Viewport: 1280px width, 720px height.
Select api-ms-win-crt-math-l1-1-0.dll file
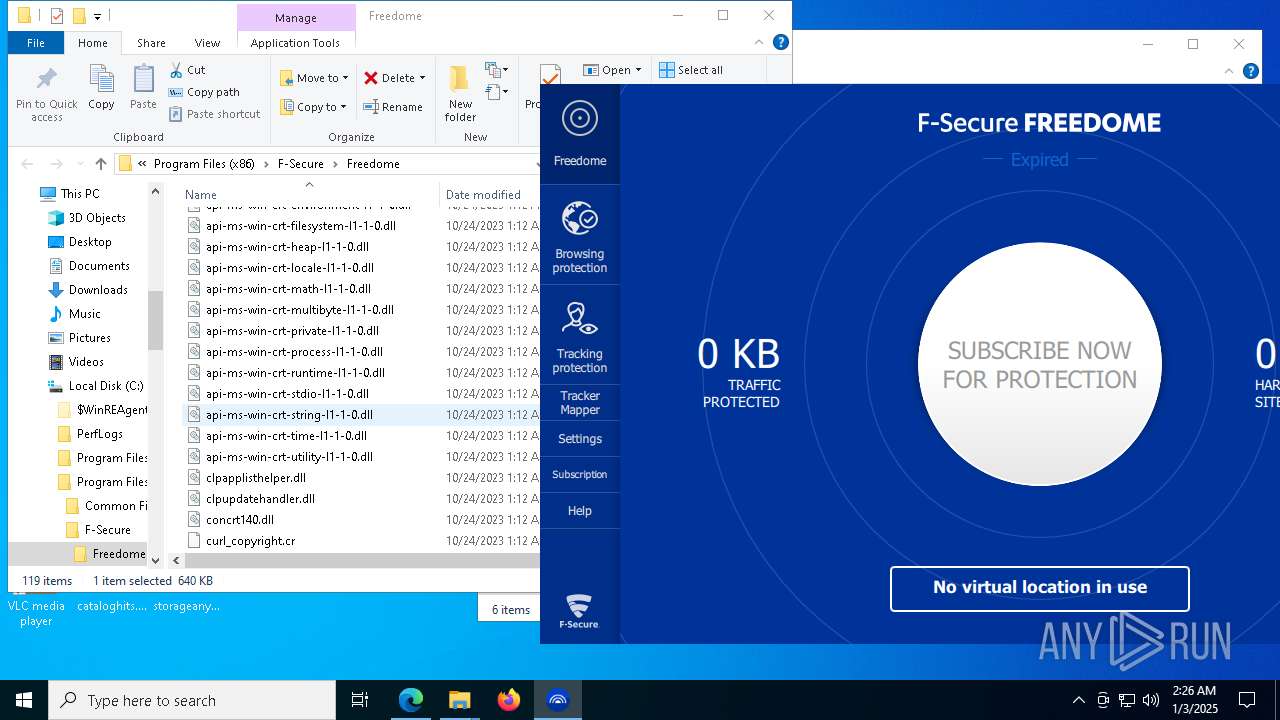click(x=288, y=289)
